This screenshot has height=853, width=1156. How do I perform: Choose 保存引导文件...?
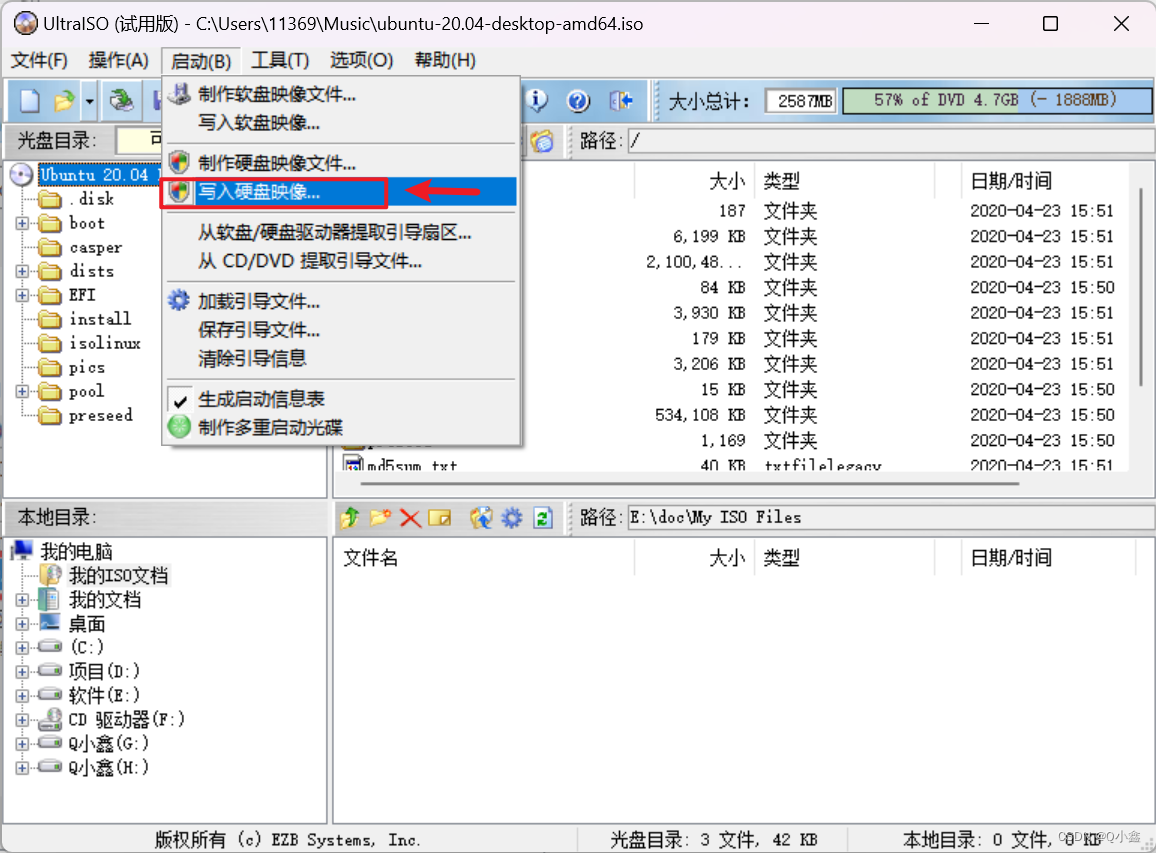[341, 330]
